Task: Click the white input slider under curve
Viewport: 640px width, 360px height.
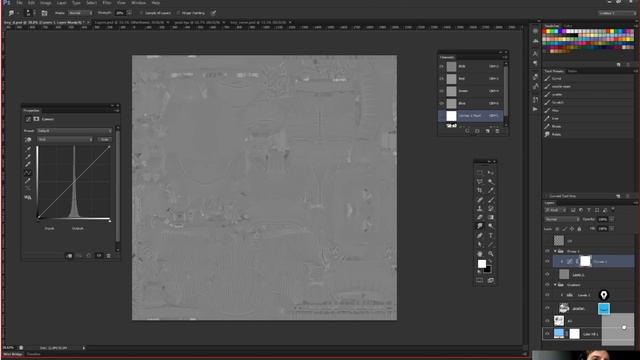Action: pyautogui.click(x=110, y=220)
